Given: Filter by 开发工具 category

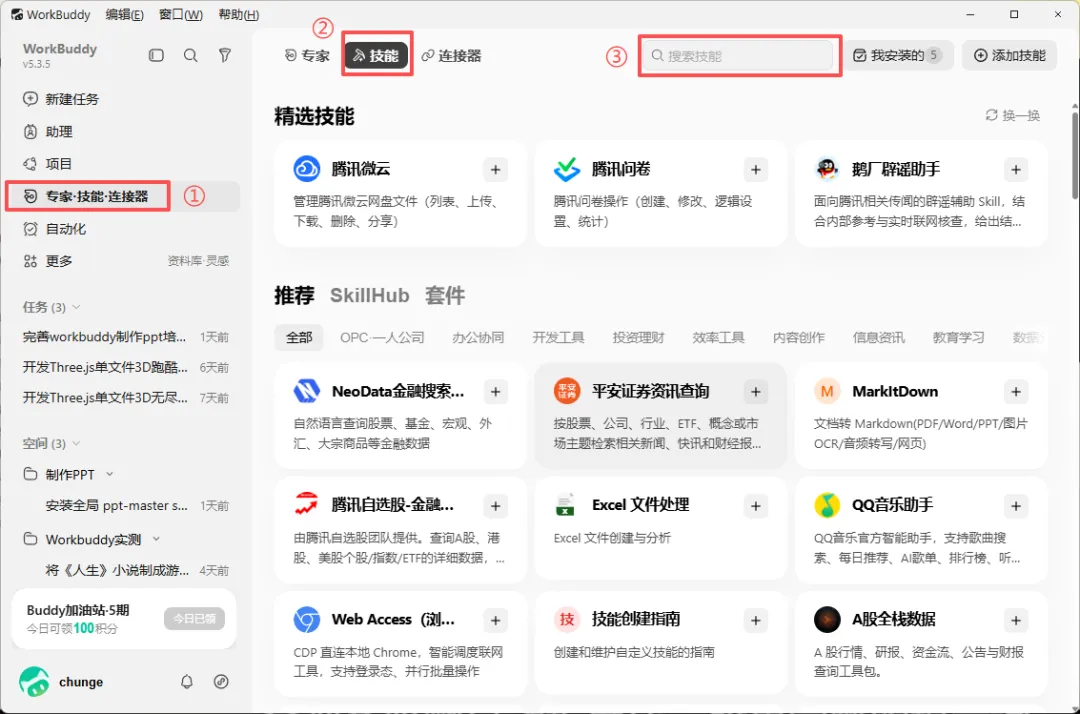Looking at the screenshot, I should (558, 337).
